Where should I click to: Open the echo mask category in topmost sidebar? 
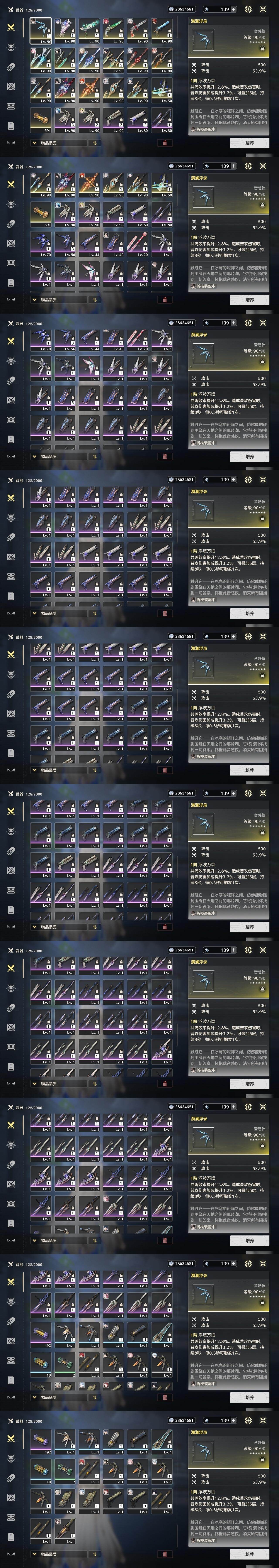point(11,47)
